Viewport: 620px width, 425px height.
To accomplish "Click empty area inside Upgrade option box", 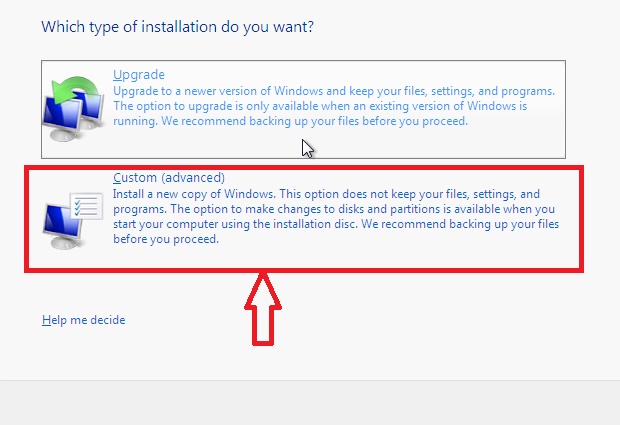I will click(435, 144).
